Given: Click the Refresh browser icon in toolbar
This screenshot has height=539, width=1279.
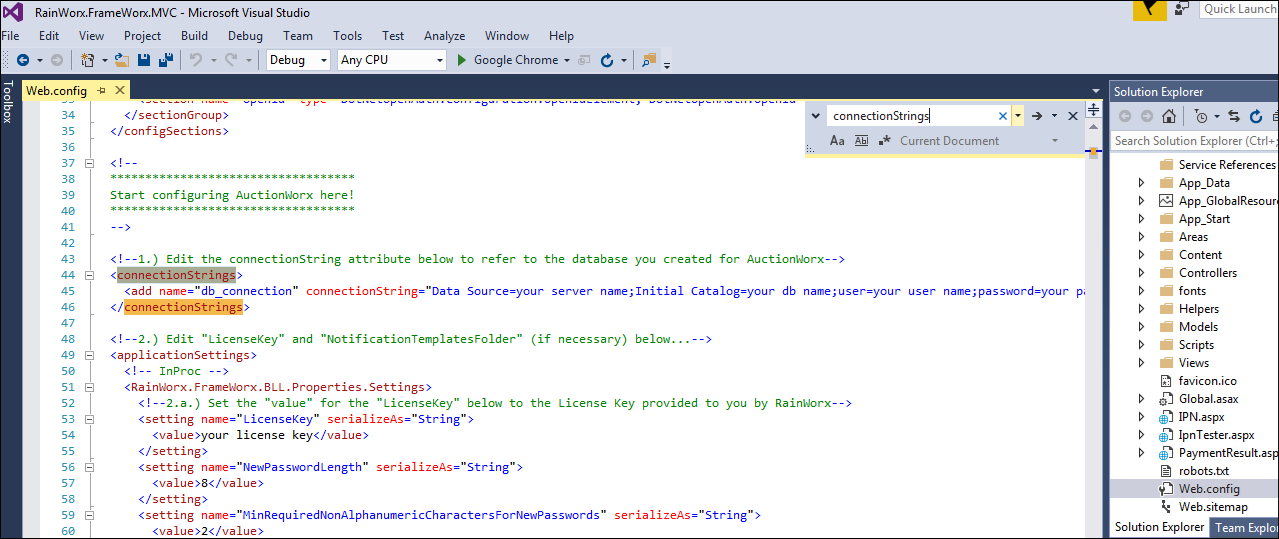Looking at the screenshot, I should pyautogui.click(x=607, y=60).
